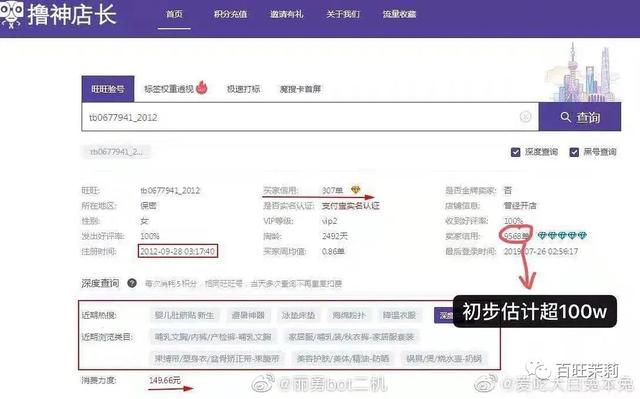Screen dimensions: 640x399
Task: Open the 关于我们 nav item
Action: point(343,14)
